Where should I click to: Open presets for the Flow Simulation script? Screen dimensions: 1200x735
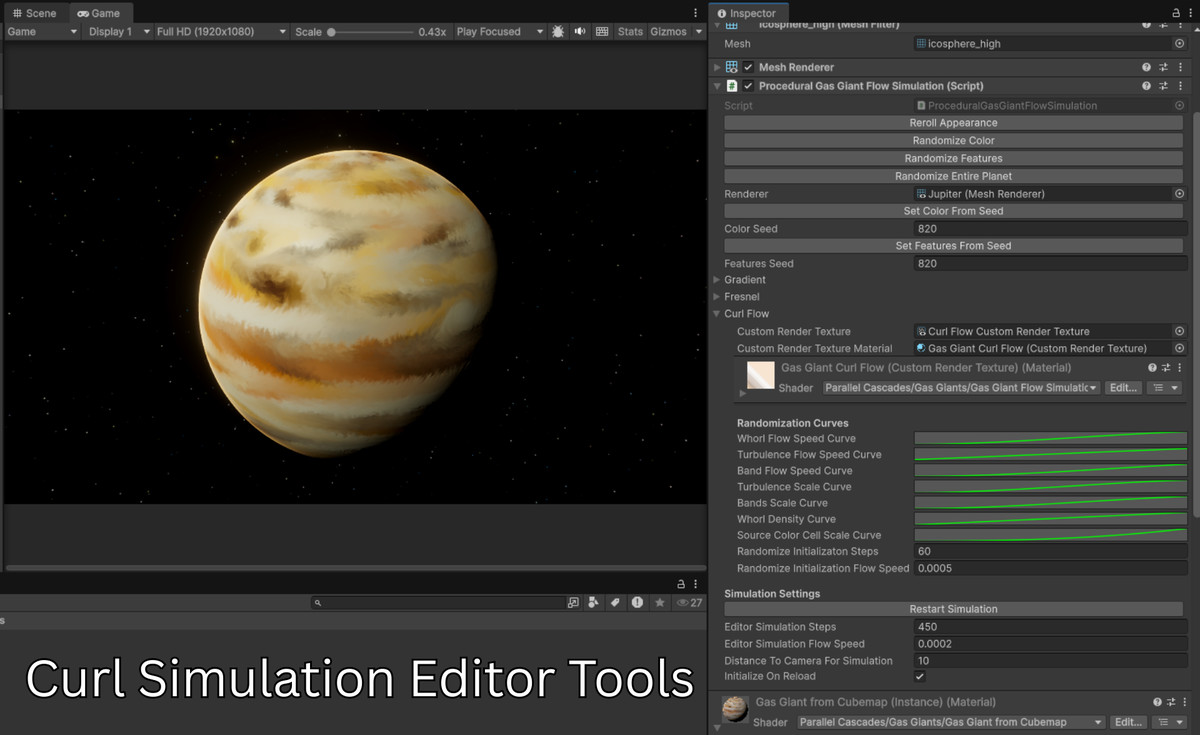pyautogui.click(x=1161, y=85)
